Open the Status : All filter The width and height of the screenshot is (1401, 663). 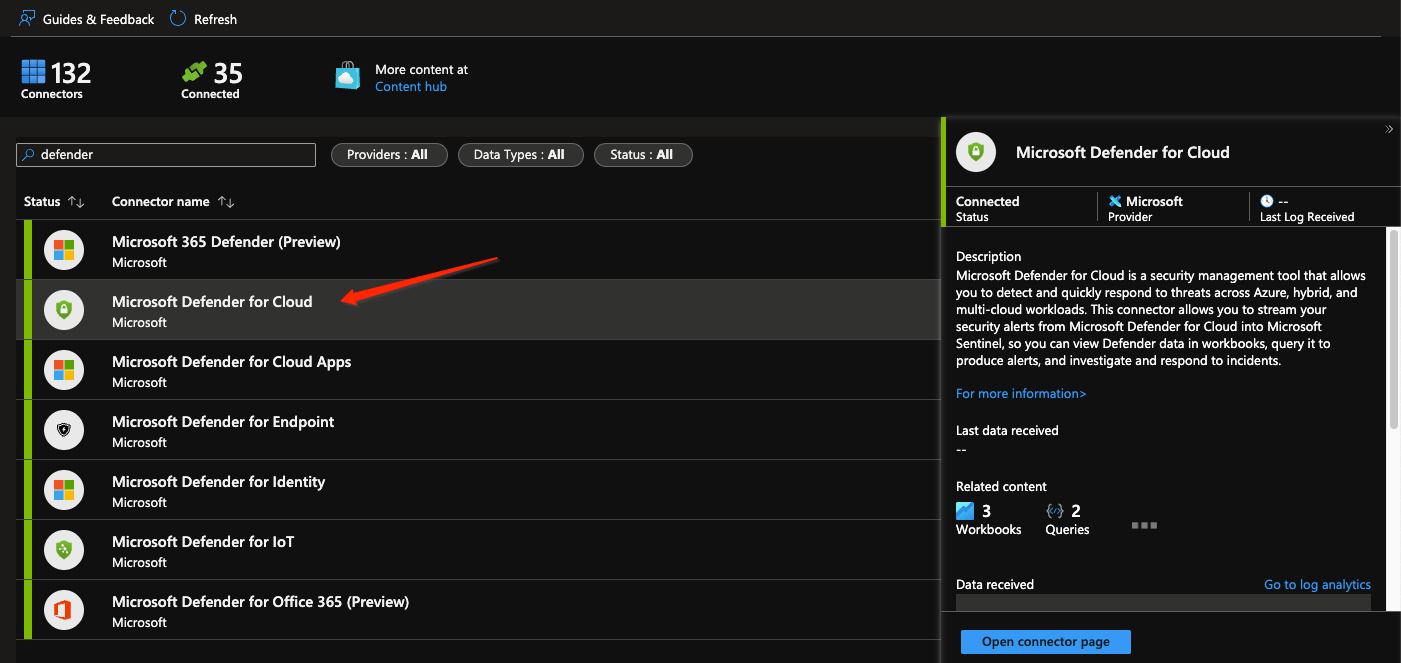[x=643, y=155]
